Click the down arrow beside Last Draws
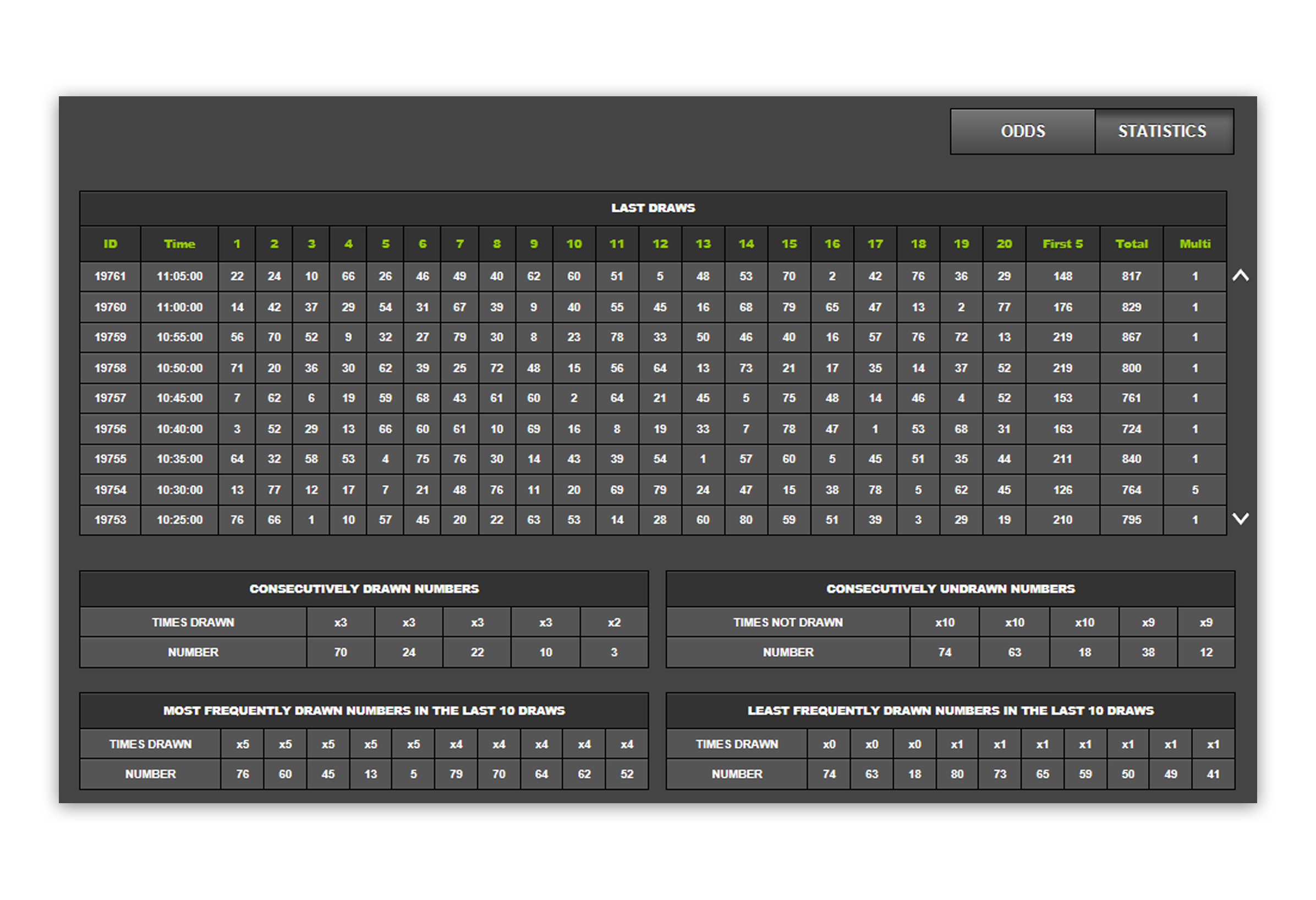This screenshot has height=900, width=1316. (x=1240, y=519)
